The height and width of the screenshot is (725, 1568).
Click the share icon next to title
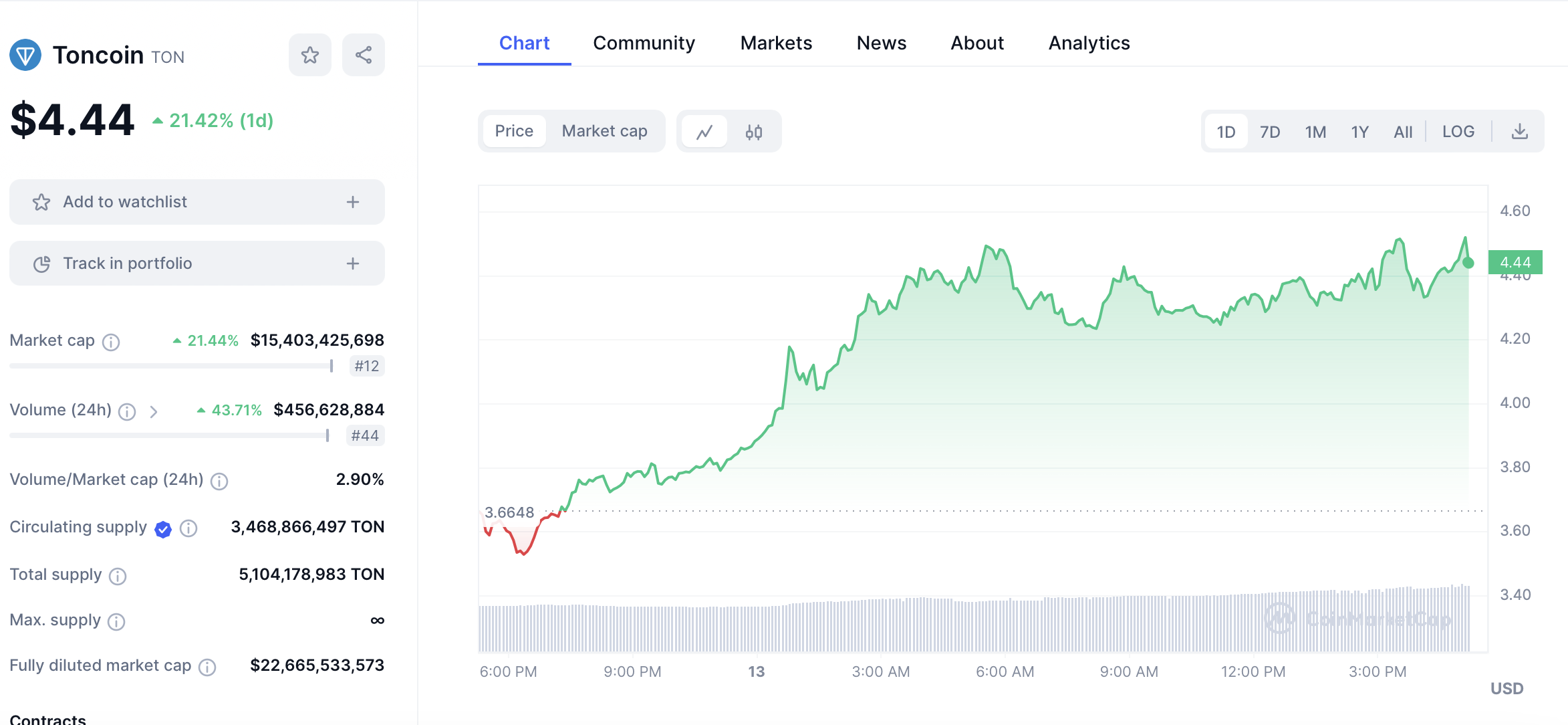[363, 55]
